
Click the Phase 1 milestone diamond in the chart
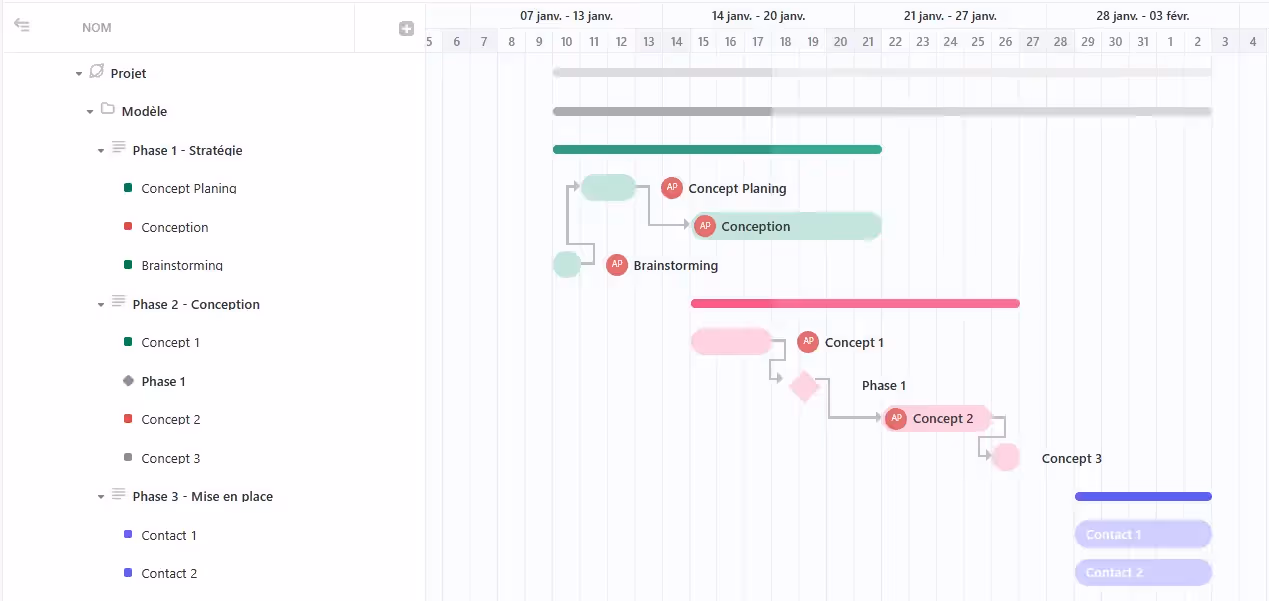click(x=804, y=386)
